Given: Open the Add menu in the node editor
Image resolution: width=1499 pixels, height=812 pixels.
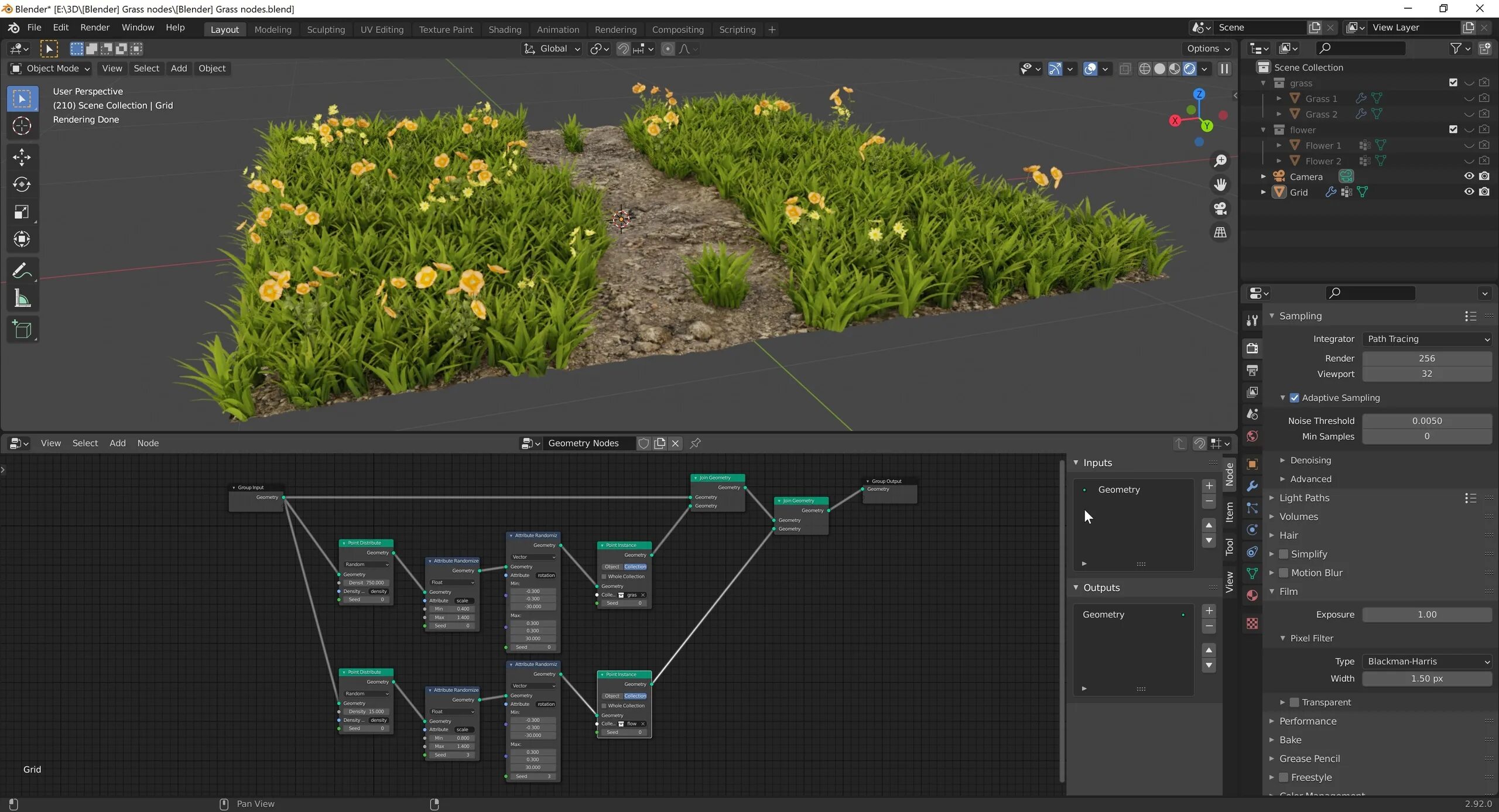Looking at the screenshot, I should [x=117, y=443].
